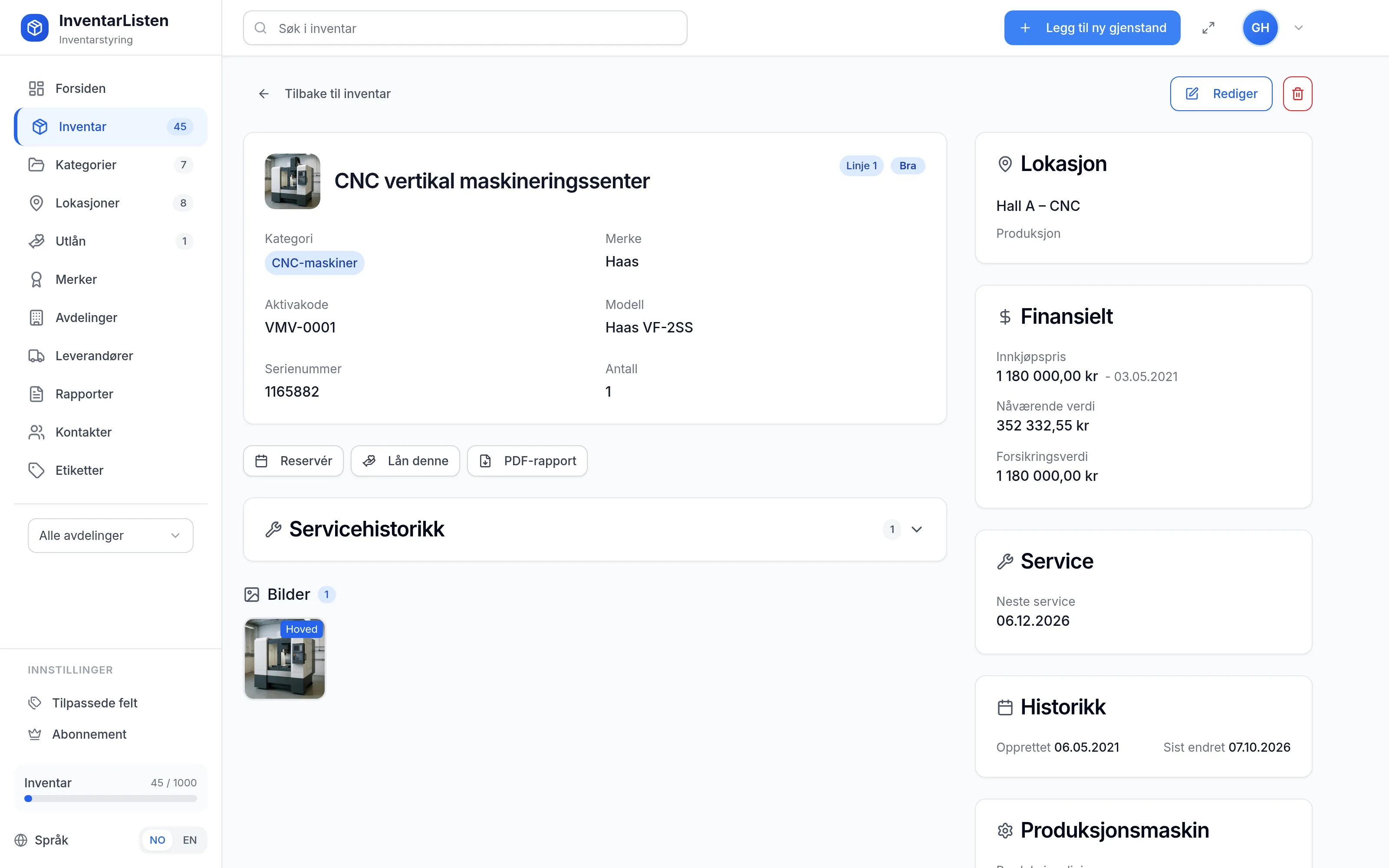Click the InventarListen cube logo
The height and width of the screenshot is (868, 1389).
coord(34,27)
